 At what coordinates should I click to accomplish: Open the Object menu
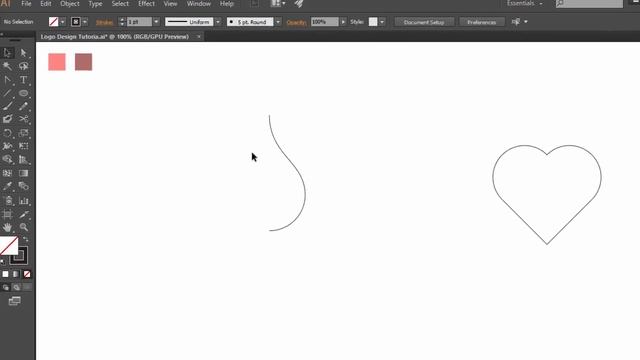(70, 4)
